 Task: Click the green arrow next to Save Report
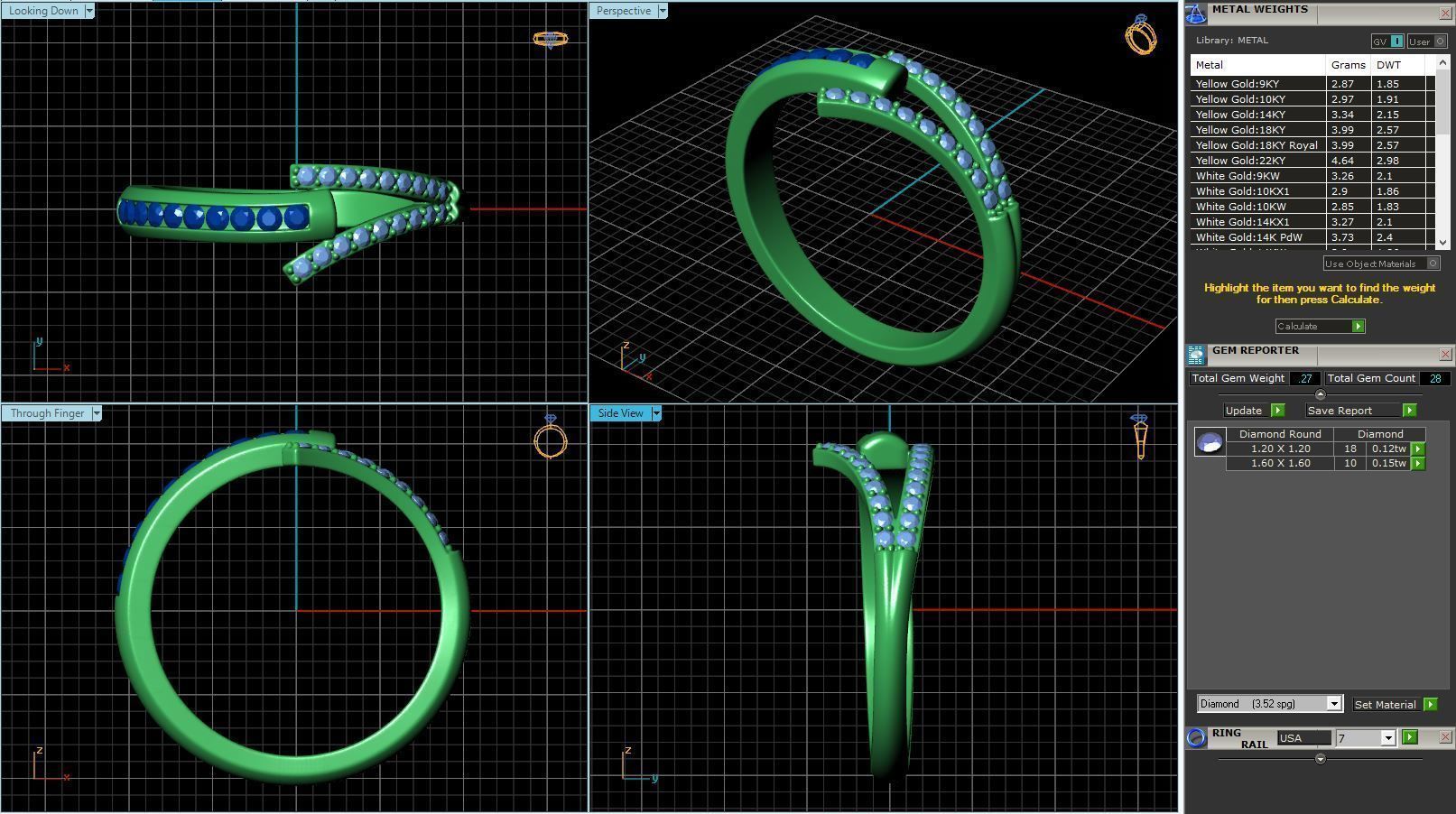(1409, 411)
